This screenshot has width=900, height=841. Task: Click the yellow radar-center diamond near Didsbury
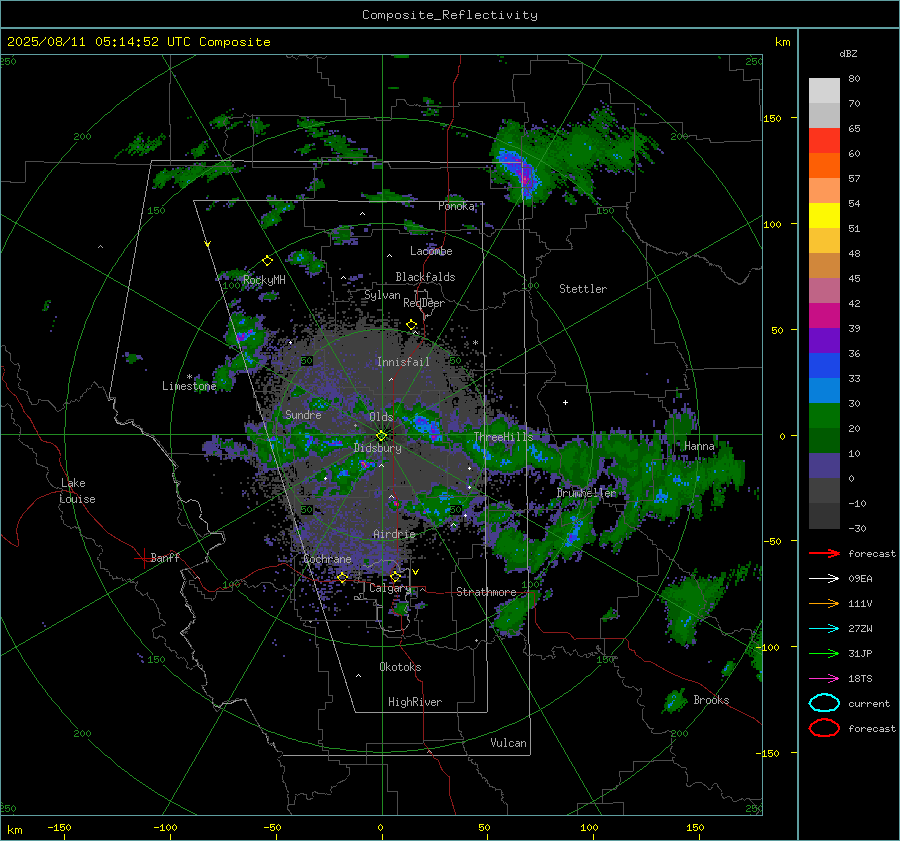pos(381,436)
